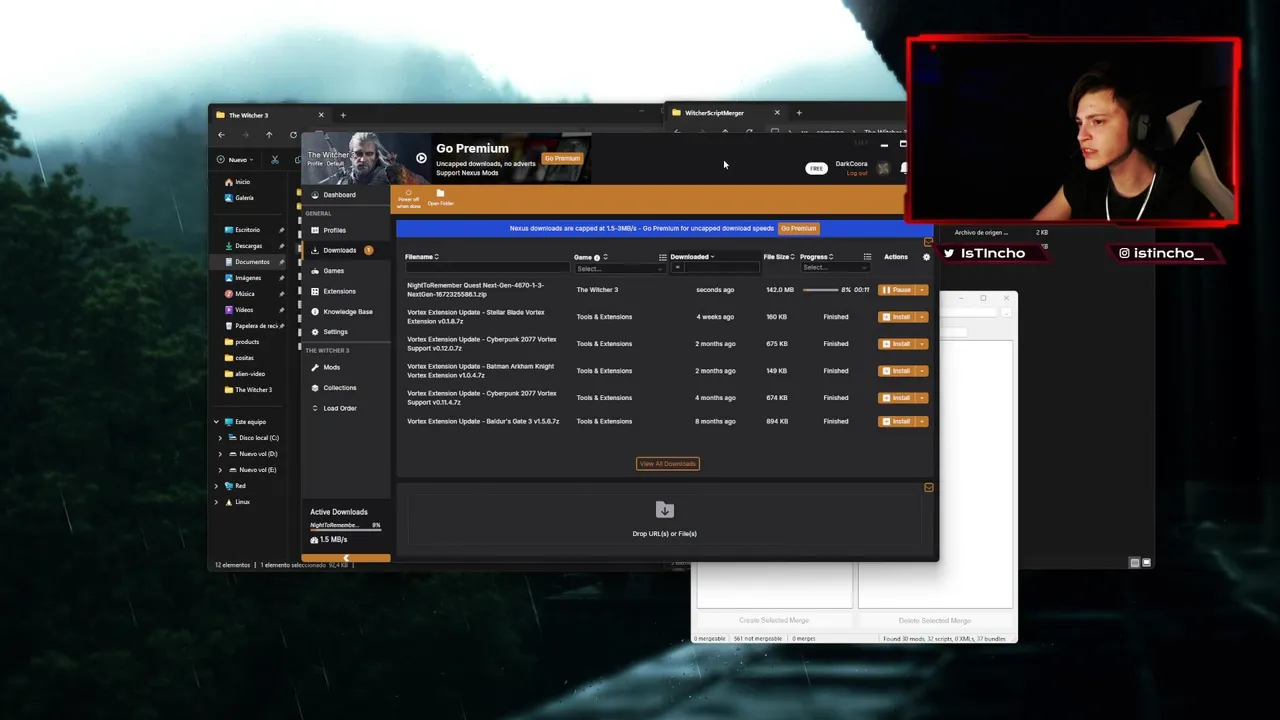
Task: Expand the Linux node in the Explorer tree
Action: point(217,502)
